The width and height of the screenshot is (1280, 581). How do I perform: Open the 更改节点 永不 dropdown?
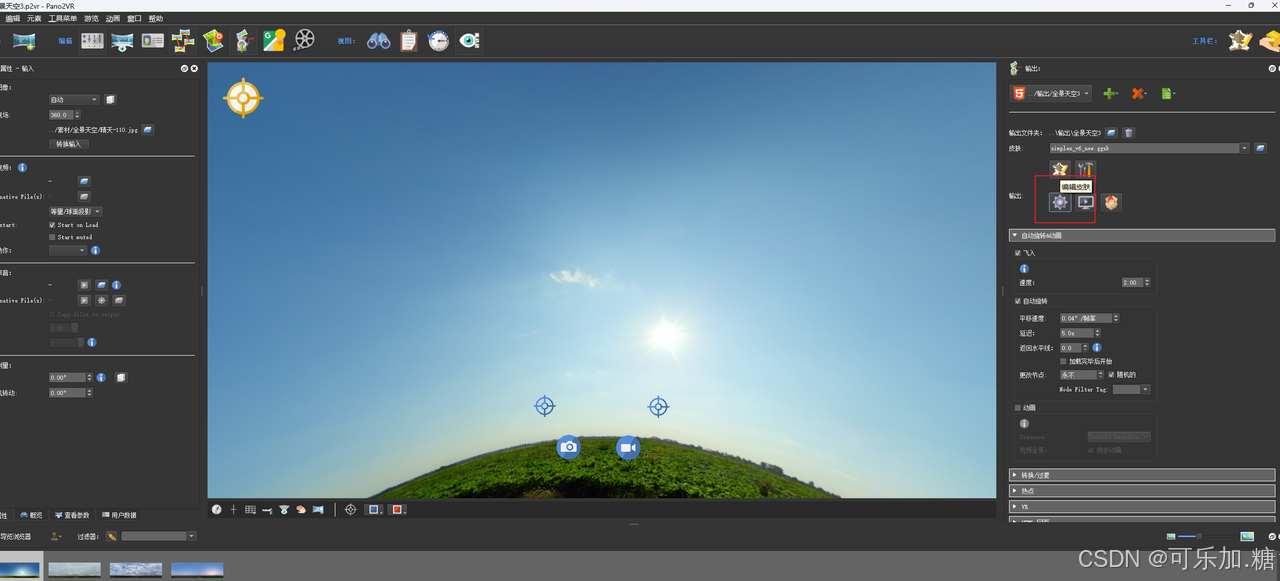[1083, 375]
